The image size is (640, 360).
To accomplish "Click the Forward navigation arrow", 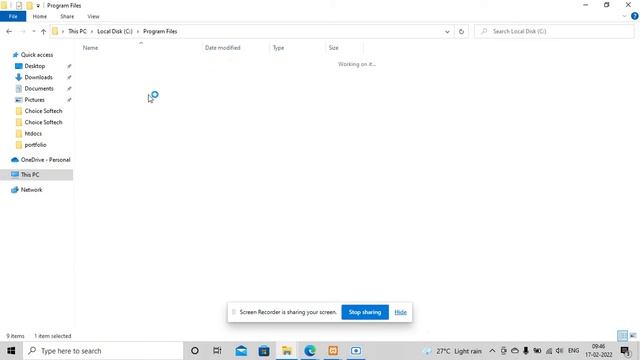I will tap(22, 31).
